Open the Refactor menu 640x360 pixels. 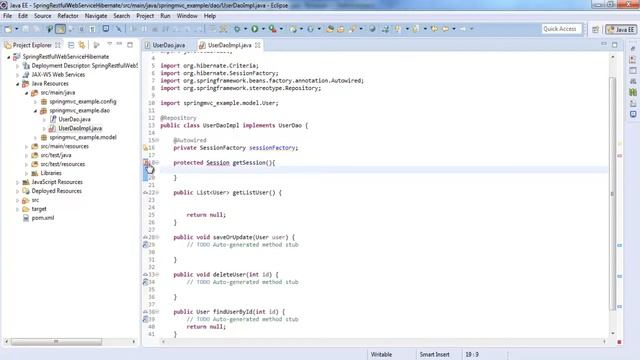coord(68,16)
